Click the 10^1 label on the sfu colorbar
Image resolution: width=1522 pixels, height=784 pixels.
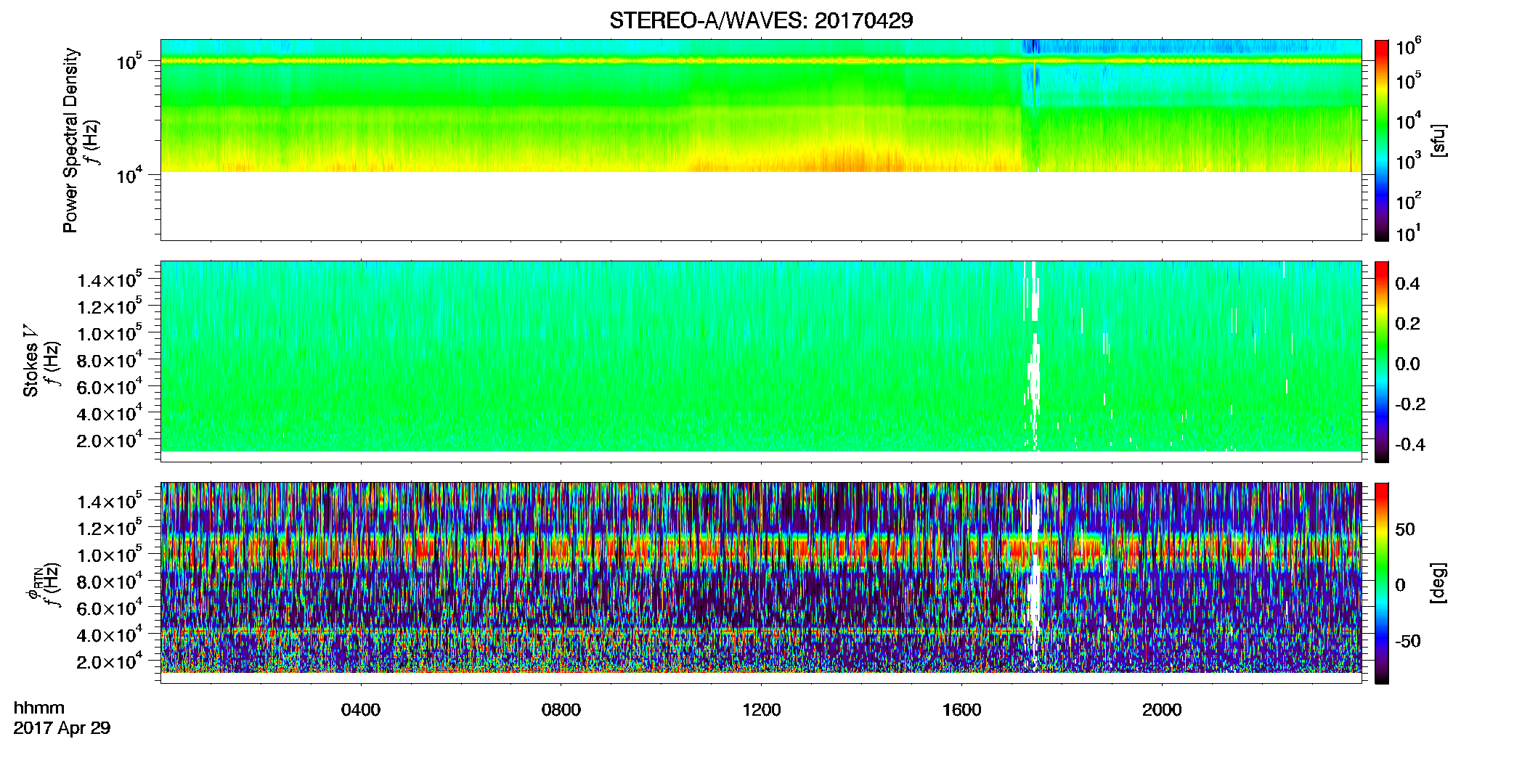click(x=1409, y=234)
